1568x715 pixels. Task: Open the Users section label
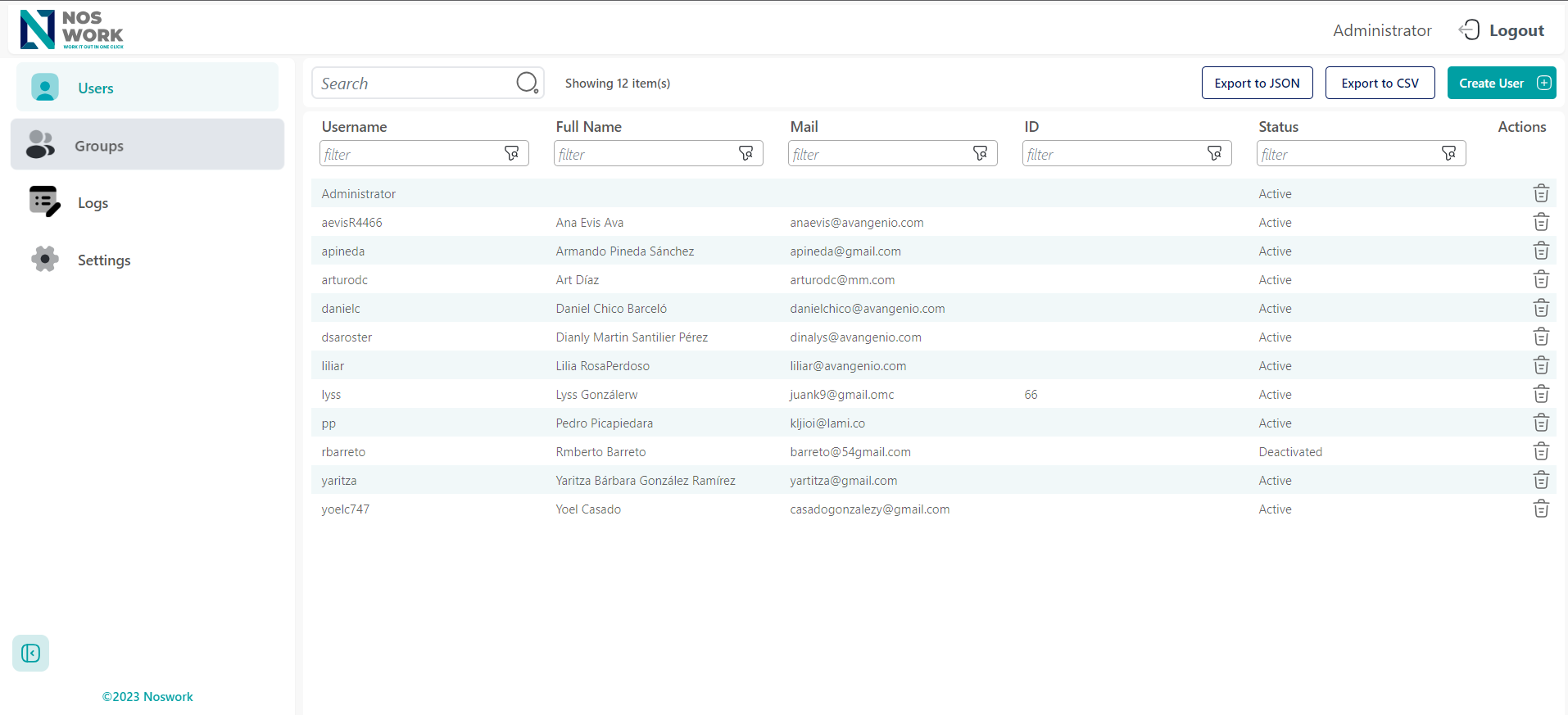point(96,88)
